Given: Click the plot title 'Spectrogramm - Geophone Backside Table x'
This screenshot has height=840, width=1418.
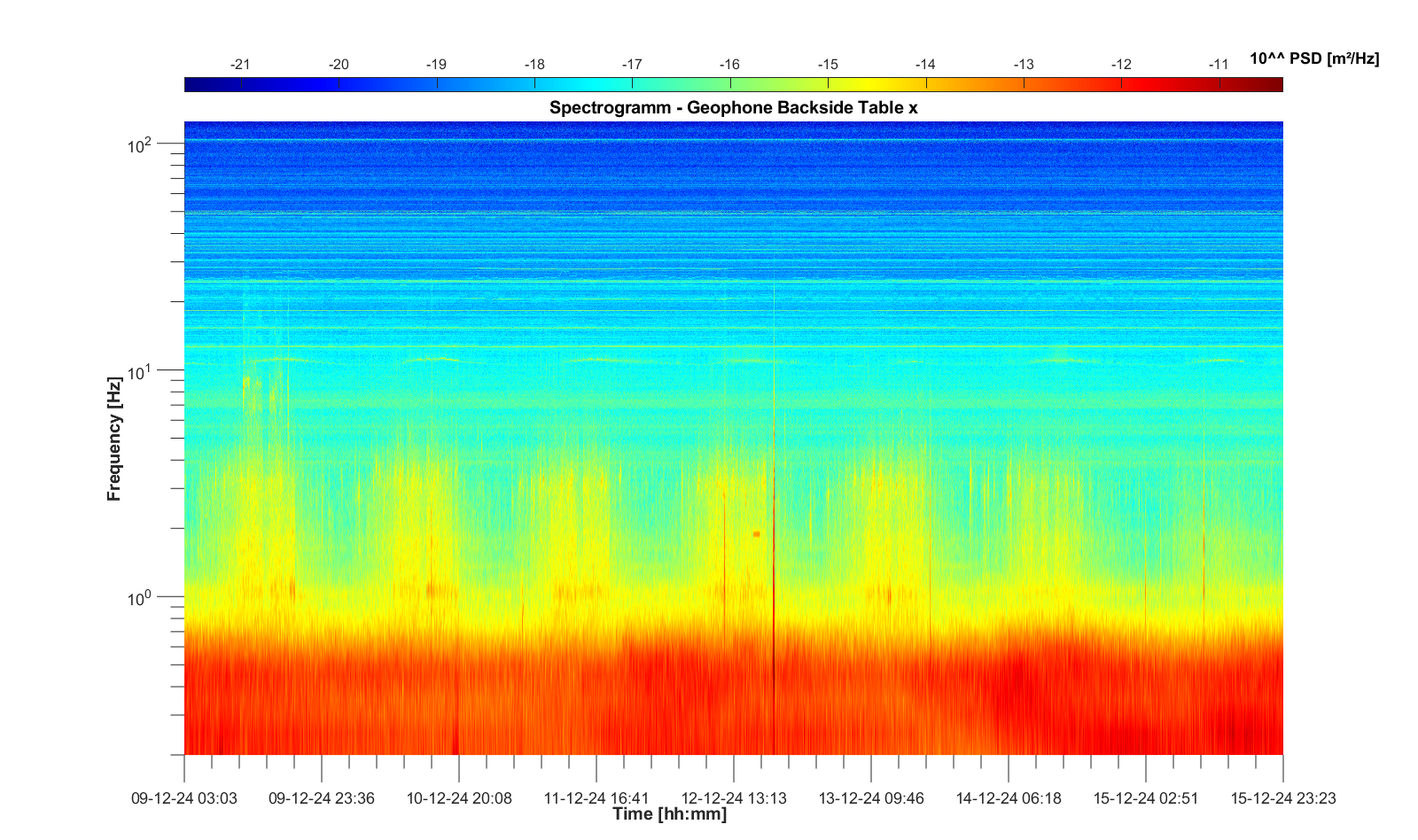Looking at the screenshot, I should pos(733,108).
